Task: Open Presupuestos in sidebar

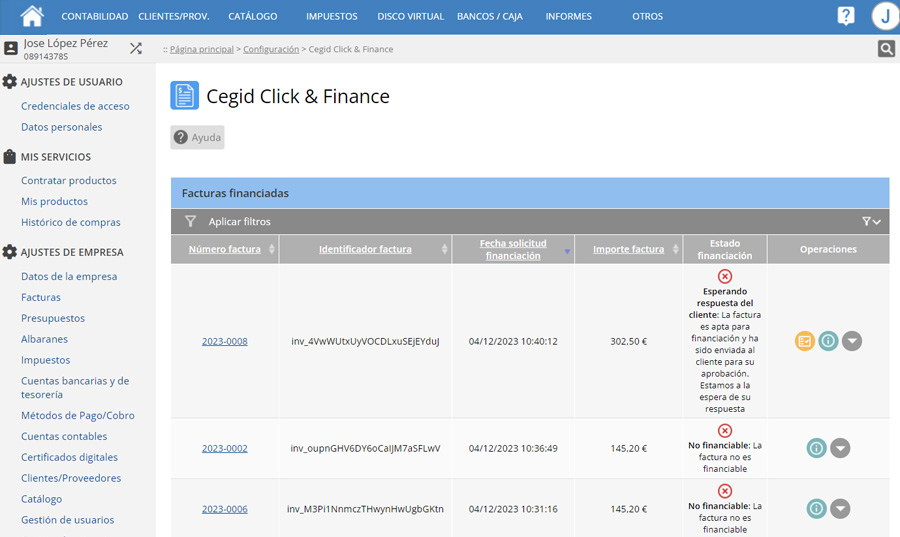Action: tap(53, 318)
